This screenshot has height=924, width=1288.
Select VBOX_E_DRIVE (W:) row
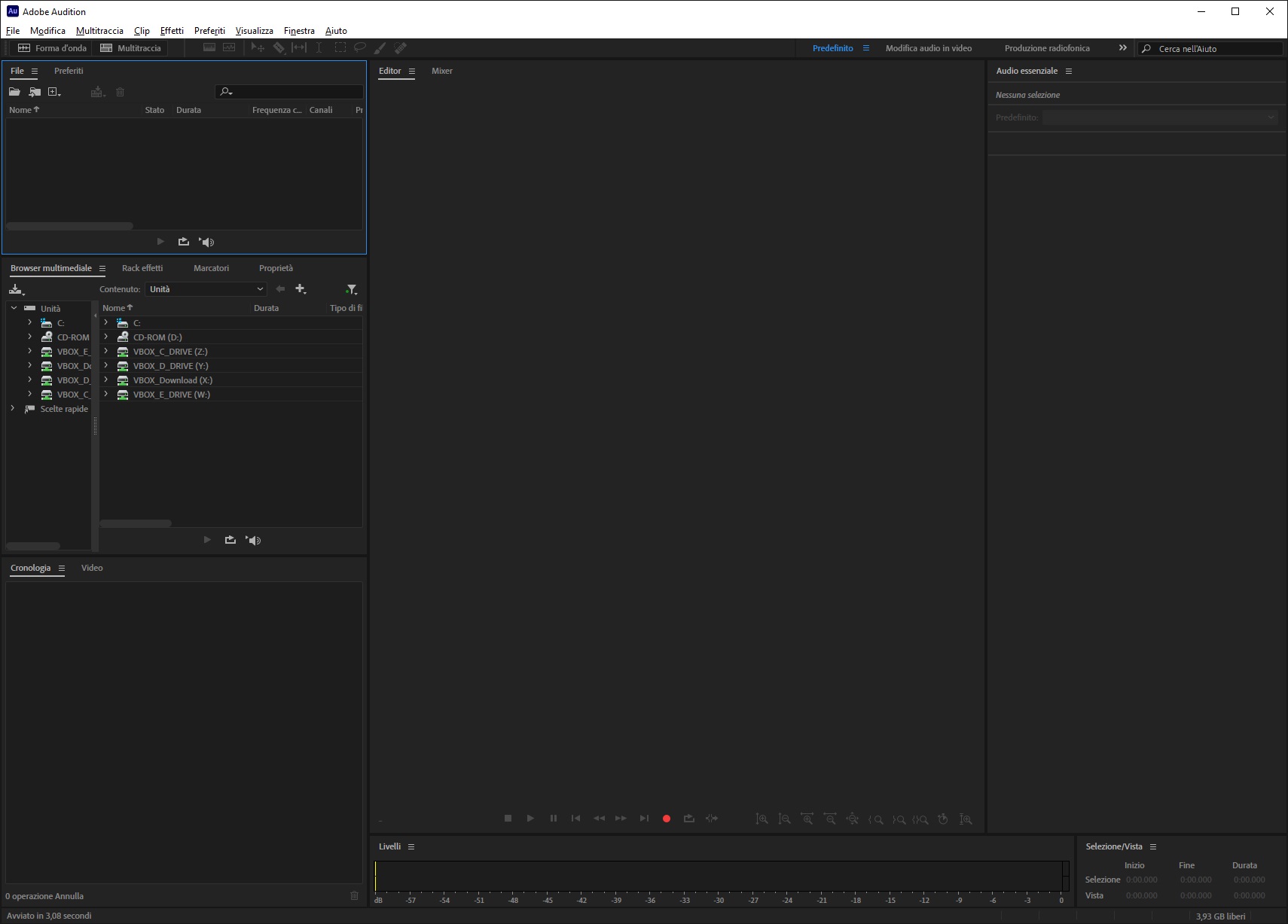tap(231, 395)
